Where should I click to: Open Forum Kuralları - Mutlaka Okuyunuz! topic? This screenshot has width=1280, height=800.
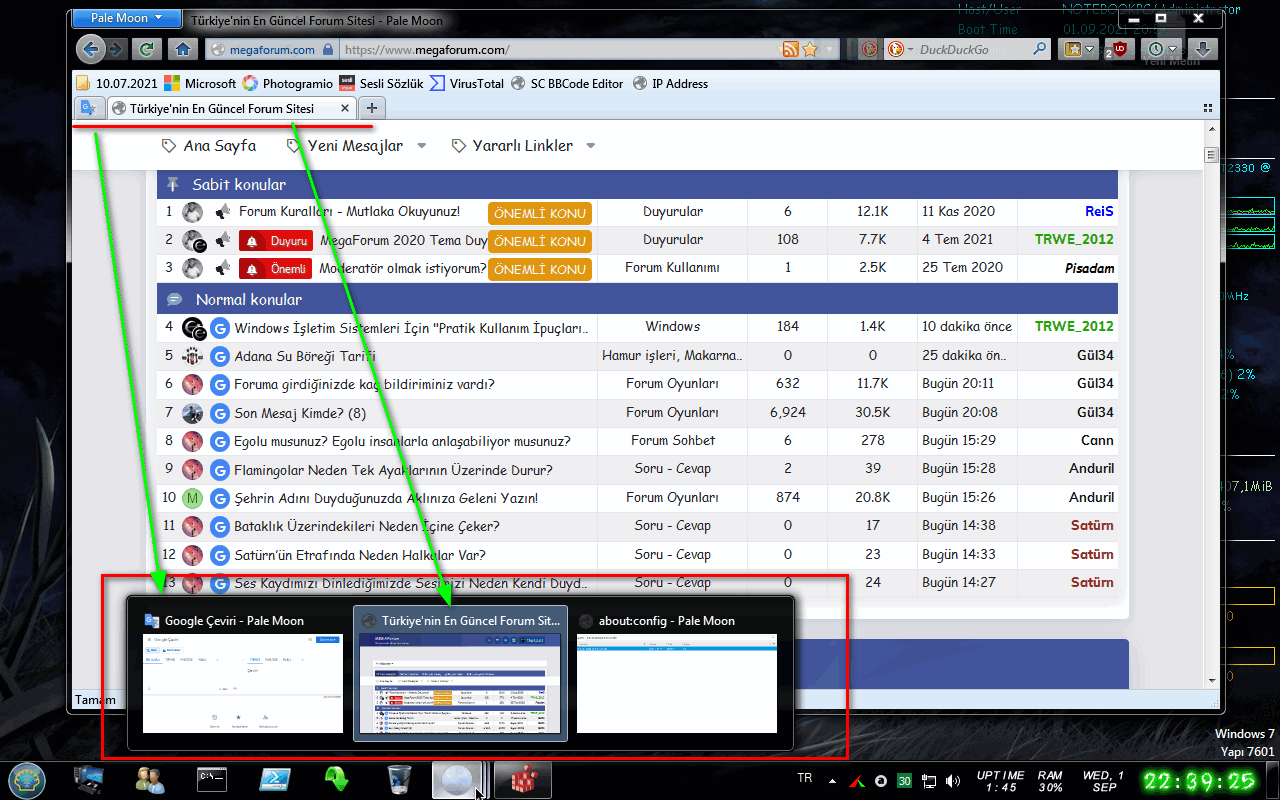pyautogui.click(x=349, y=212)
